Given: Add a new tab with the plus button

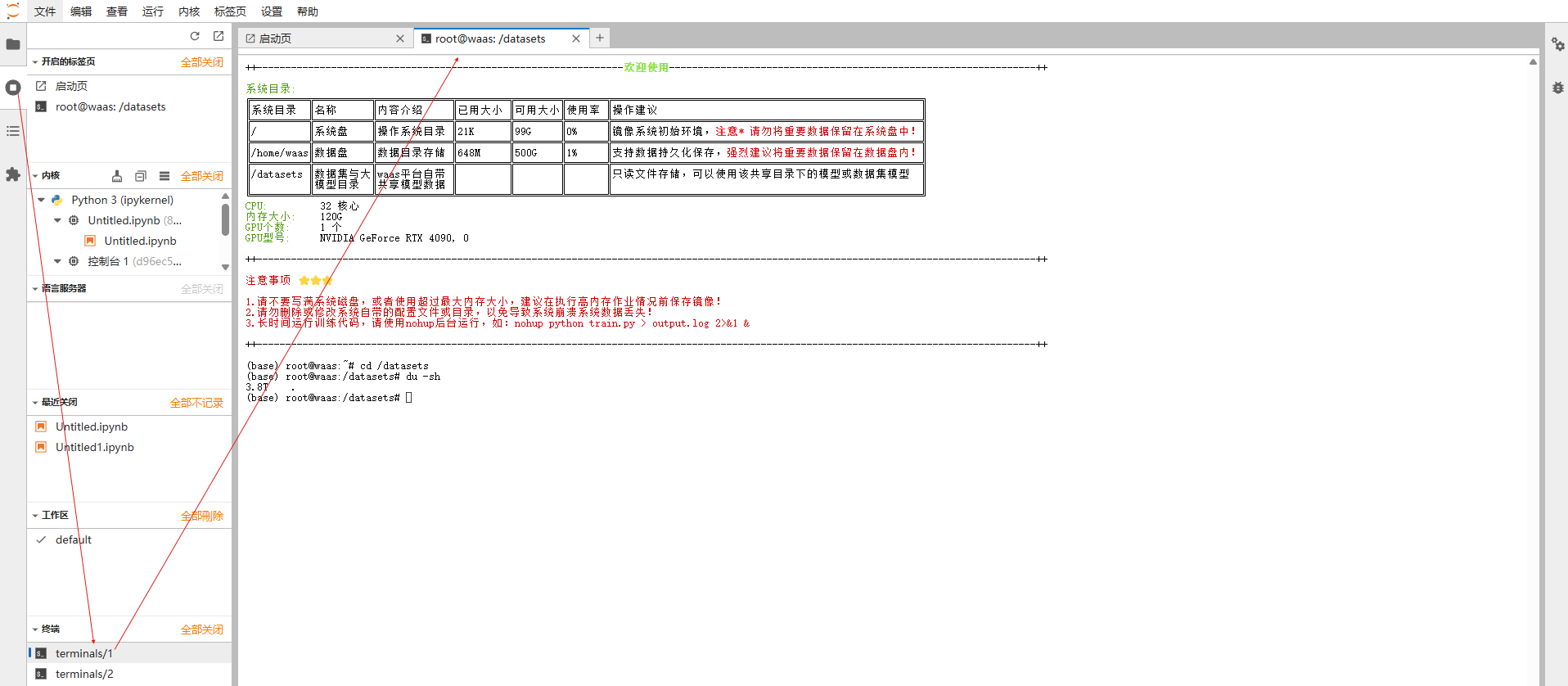Looking at the screenshot, I should [600, 38].
